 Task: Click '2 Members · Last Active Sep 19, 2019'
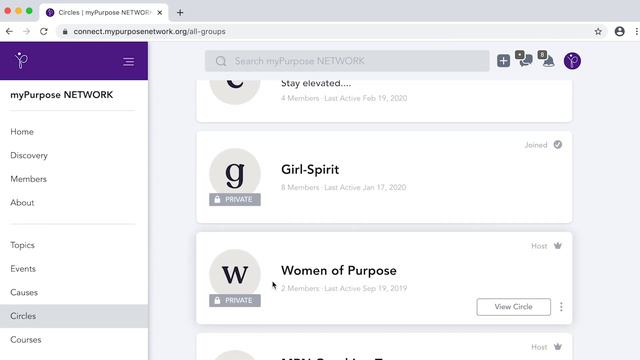point(344,288)
